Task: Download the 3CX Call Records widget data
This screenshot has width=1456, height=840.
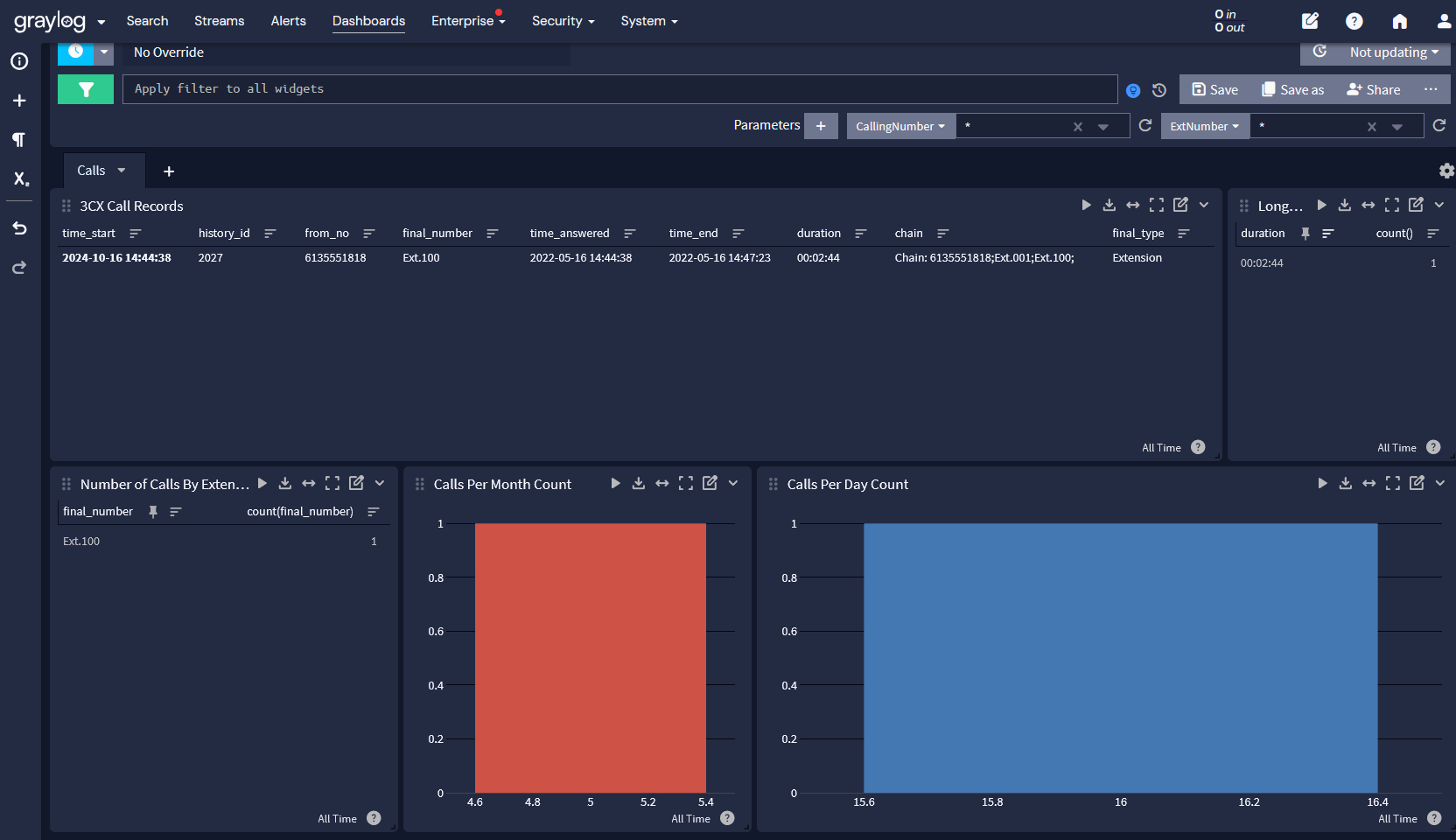Action: pyautogui.click(x=1109, y=205)
